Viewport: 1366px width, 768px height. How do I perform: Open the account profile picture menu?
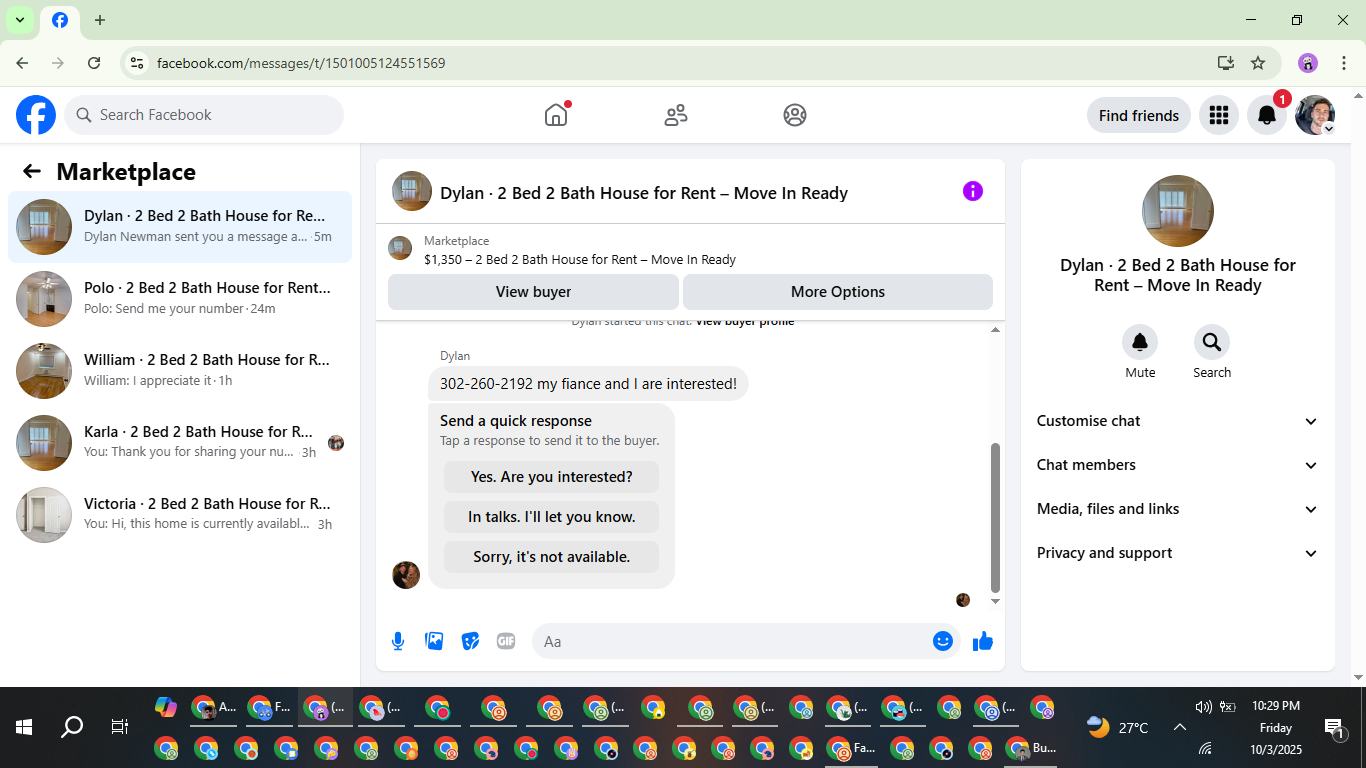(1315, 115)
